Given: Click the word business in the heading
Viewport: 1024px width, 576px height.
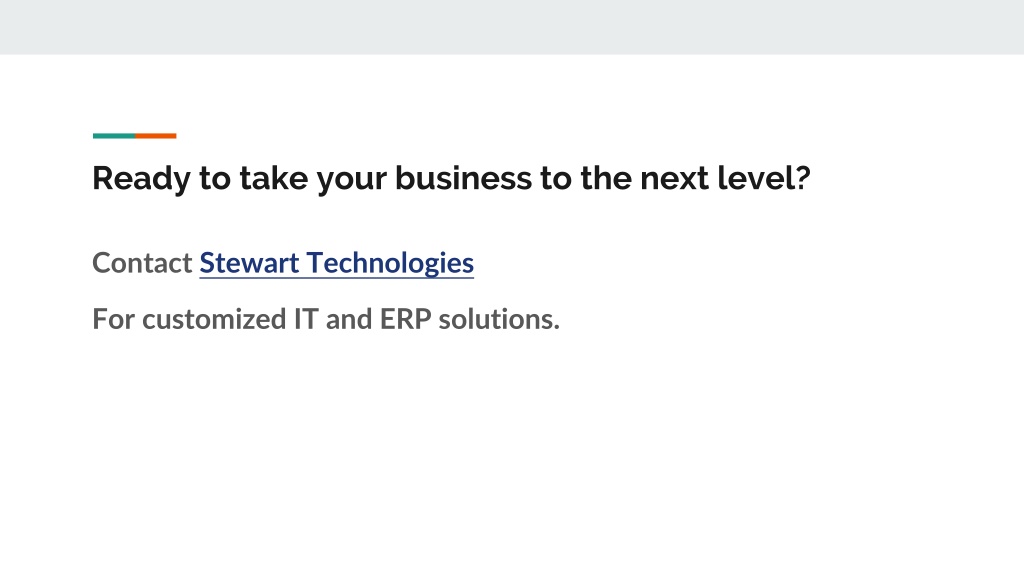Looking at the screenshot, I should click(463, 178).
